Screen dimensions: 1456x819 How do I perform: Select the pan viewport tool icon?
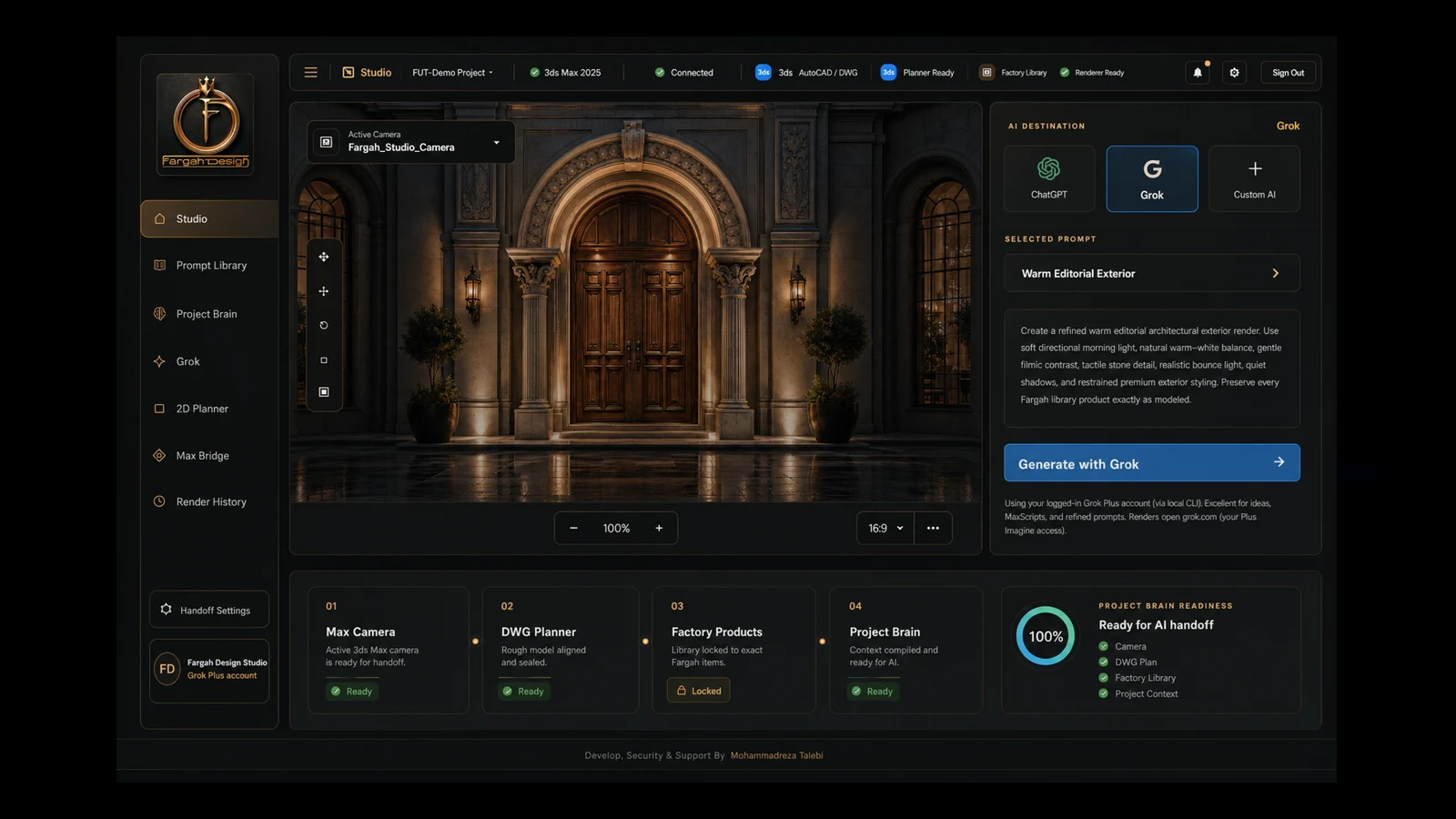(x=324, y=258)
